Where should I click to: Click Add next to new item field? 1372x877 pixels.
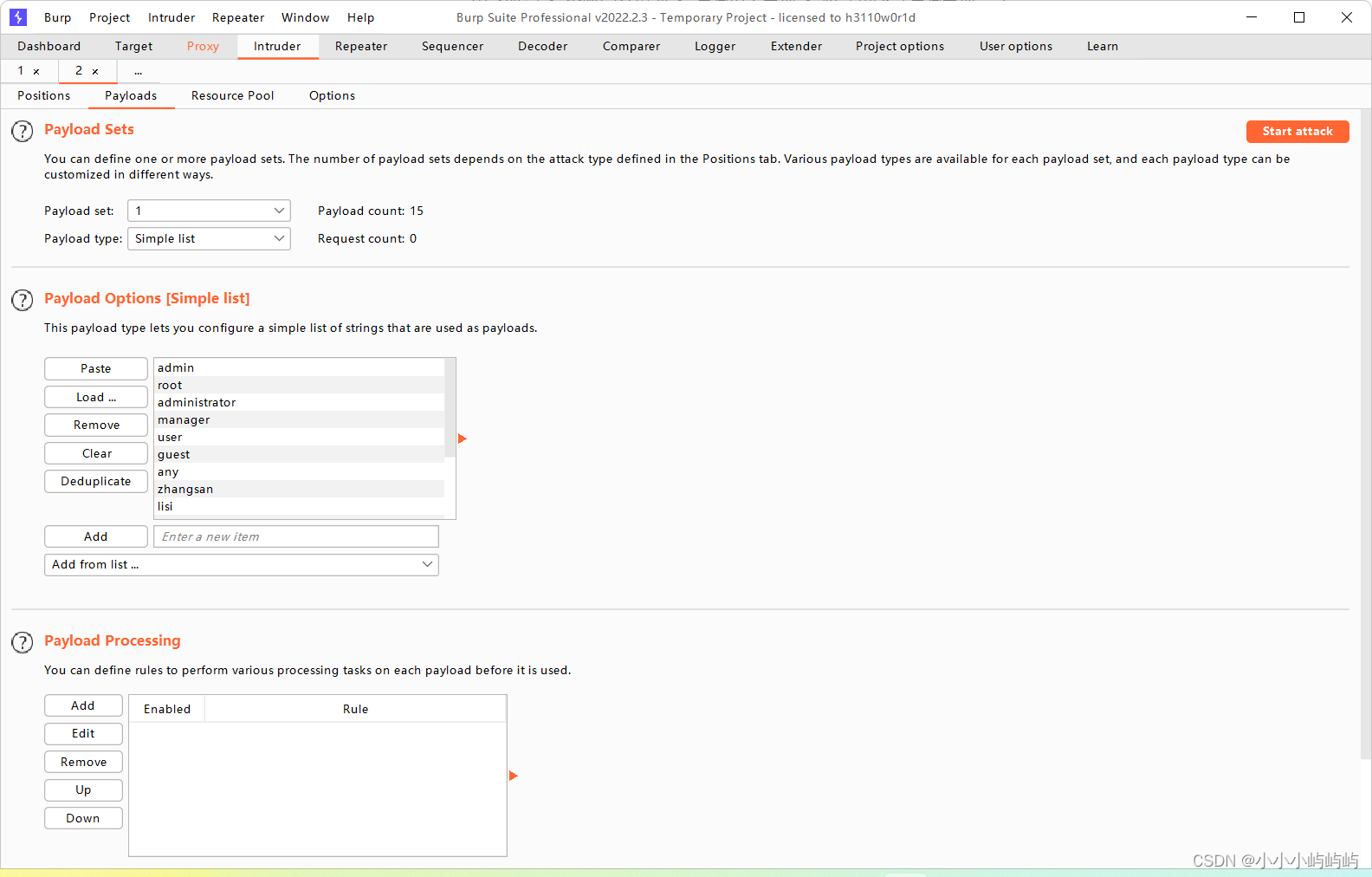pyautogui.click(x=96, y=537)
